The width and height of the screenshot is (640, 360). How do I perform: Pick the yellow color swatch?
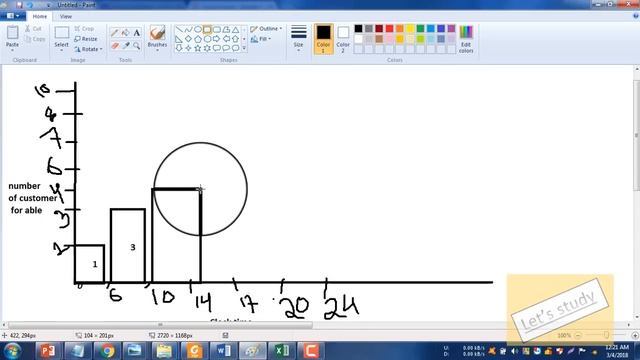tap(410, 29)
